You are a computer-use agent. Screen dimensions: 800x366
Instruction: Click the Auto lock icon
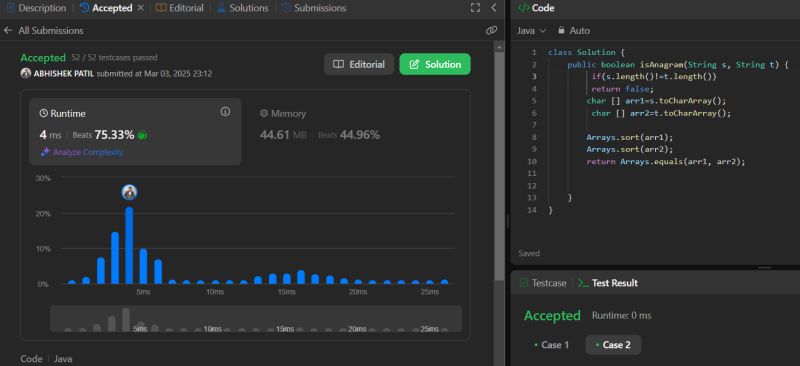[561, 31]
